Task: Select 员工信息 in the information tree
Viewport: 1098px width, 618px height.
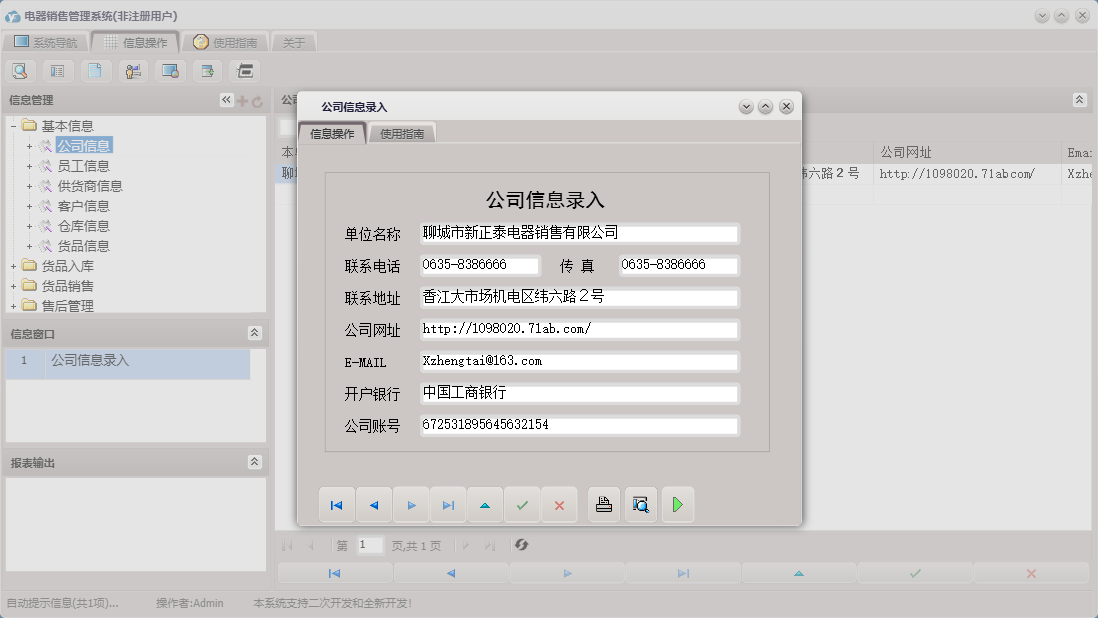Action: point(83,165)
